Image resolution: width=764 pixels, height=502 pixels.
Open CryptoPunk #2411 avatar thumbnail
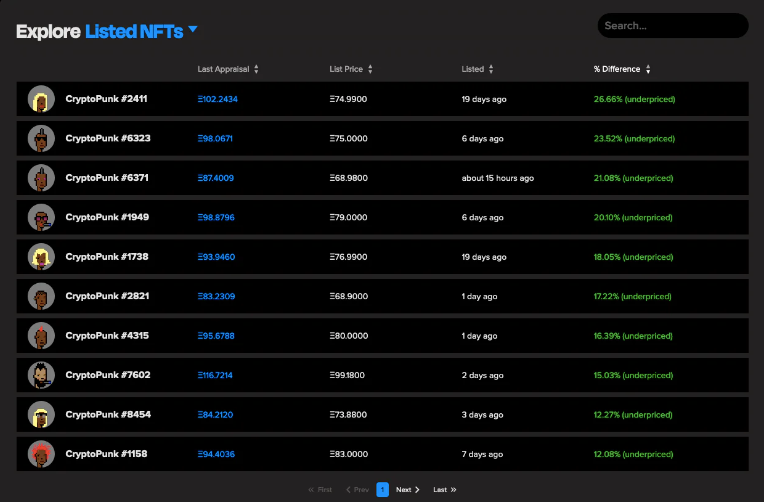click(x=41, y=99)
